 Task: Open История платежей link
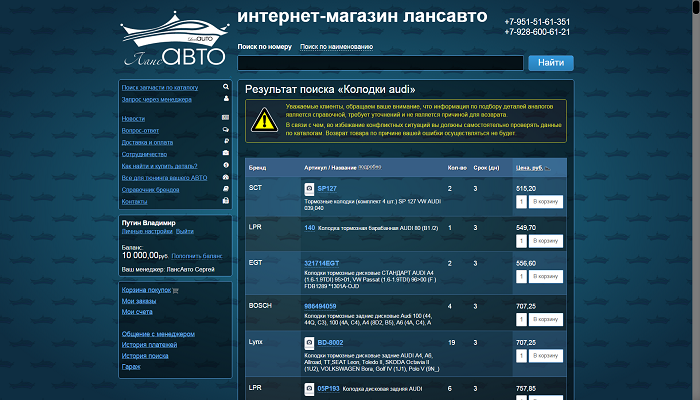[x=150, y=345]
